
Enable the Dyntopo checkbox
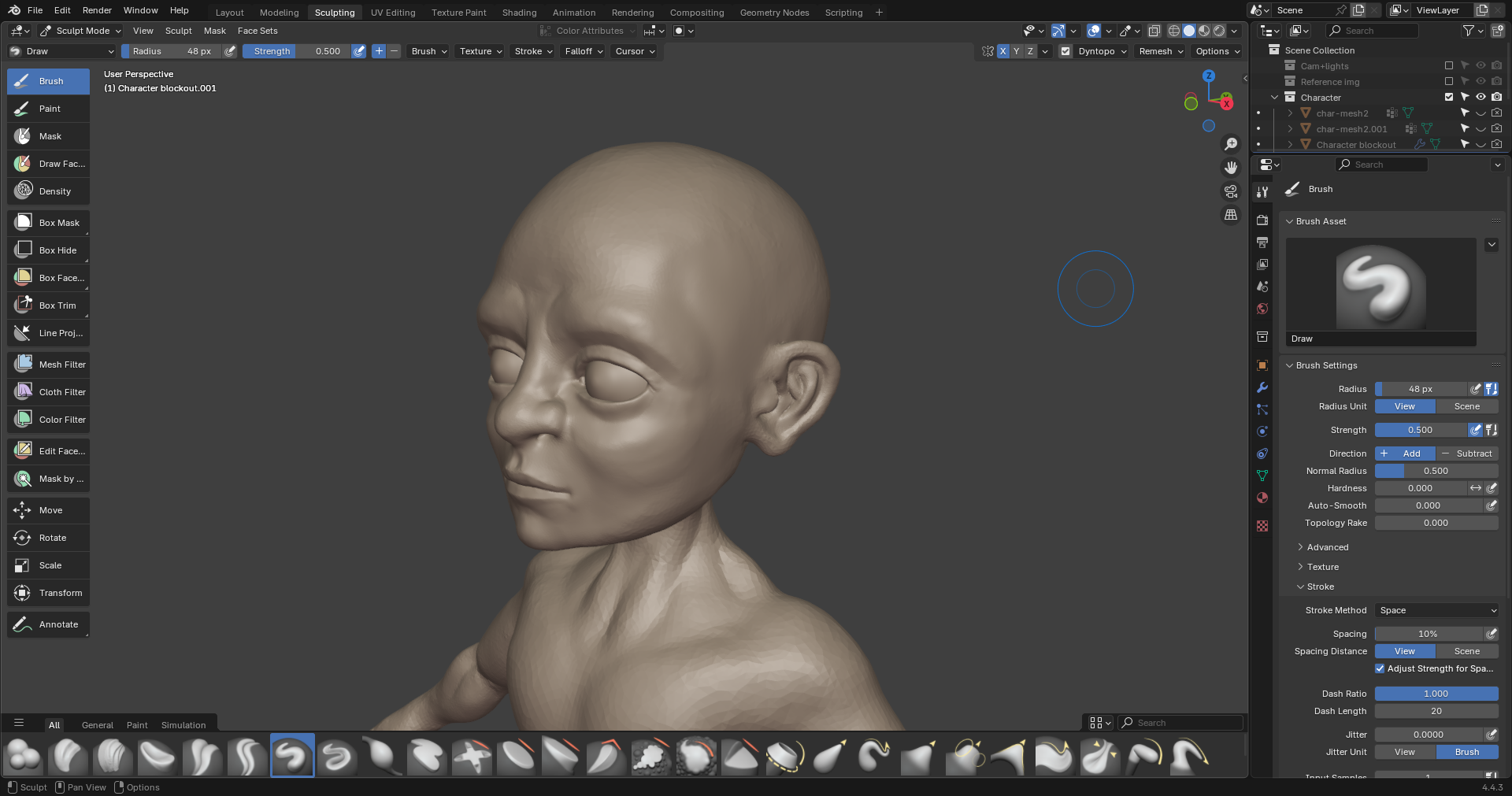(x=1065, y=51)
